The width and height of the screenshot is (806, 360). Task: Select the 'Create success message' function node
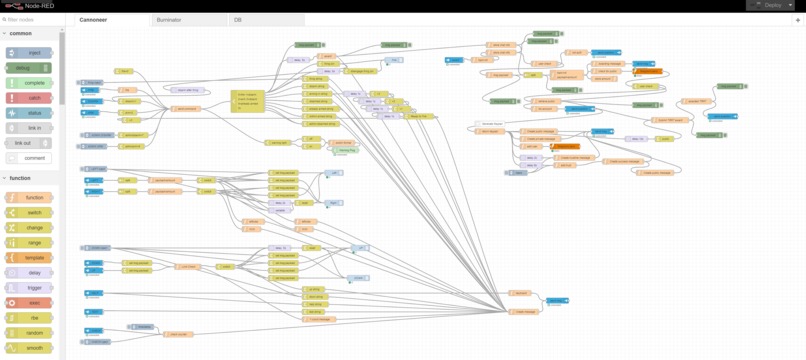pos(623,161)
